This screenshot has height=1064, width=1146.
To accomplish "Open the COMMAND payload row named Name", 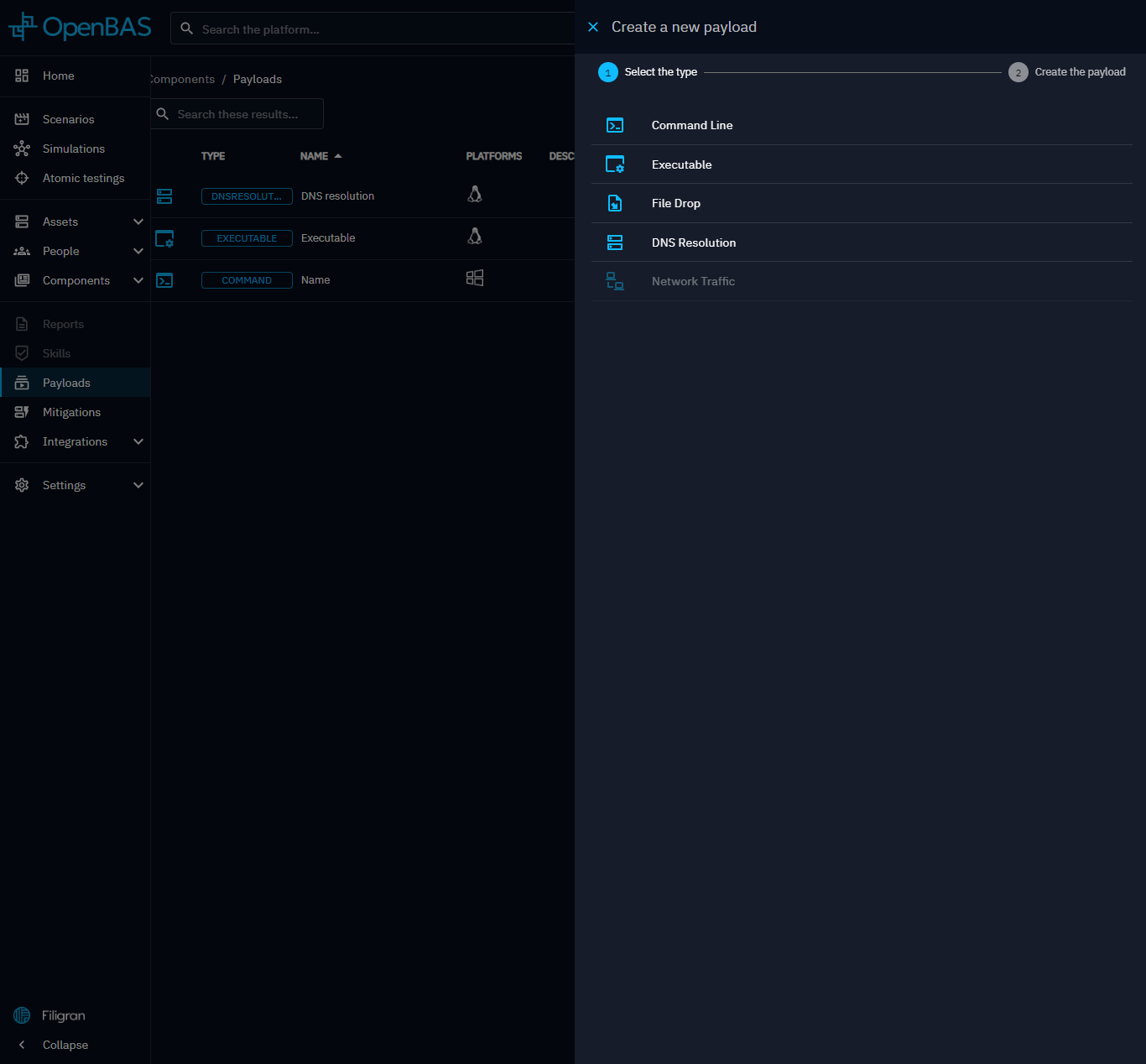I will (x=315, y=280).
